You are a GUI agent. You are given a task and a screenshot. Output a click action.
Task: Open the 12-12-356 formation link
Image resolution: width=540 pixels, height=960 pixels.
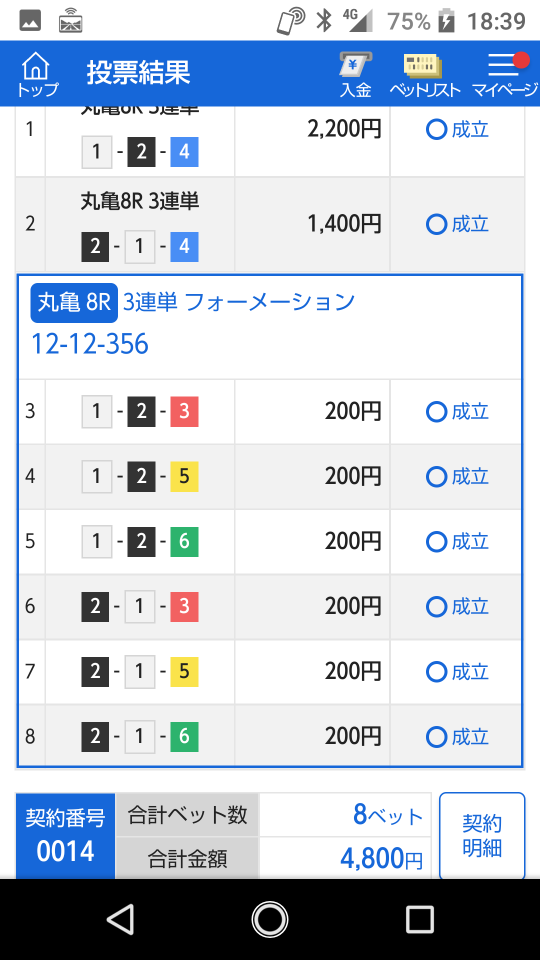click(x=89, y=344)
